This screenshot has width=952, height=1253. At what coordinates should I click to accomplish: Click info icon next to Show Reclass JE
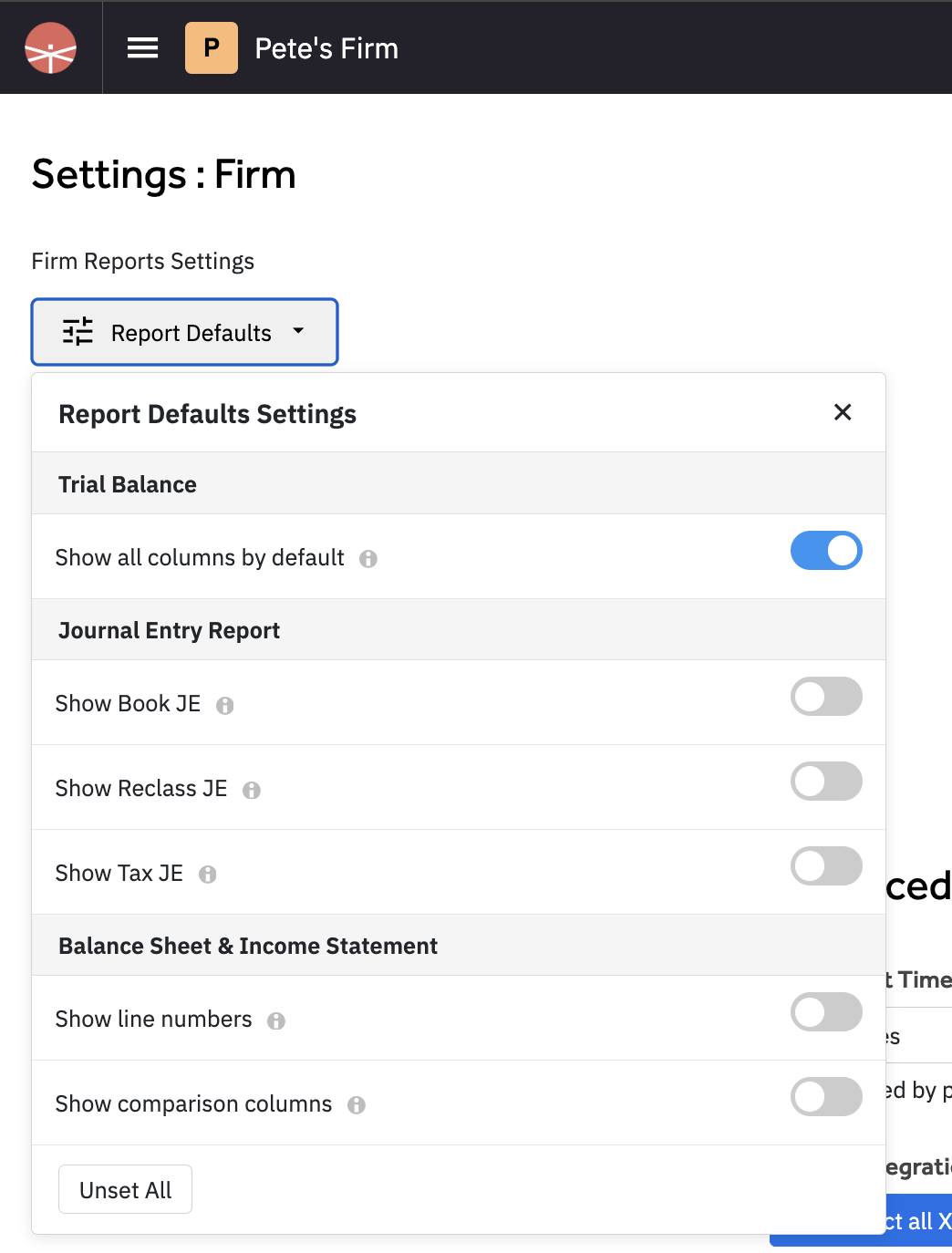point(252,790)
